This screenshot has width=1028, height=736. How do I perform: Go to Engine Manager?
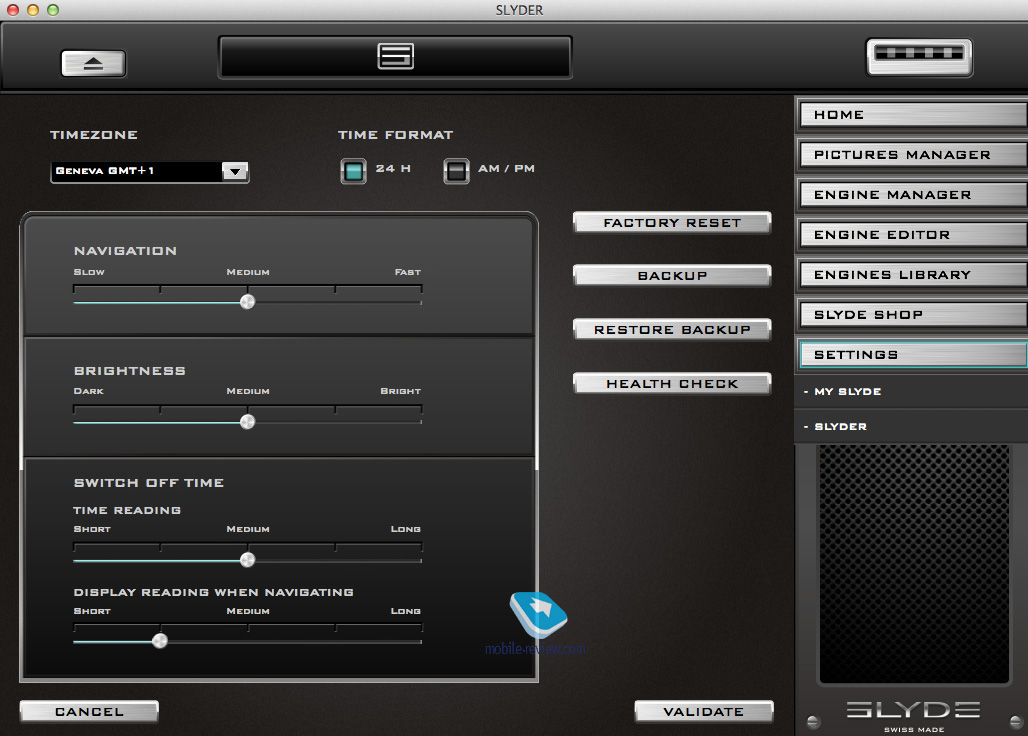[x=913, y=195]
